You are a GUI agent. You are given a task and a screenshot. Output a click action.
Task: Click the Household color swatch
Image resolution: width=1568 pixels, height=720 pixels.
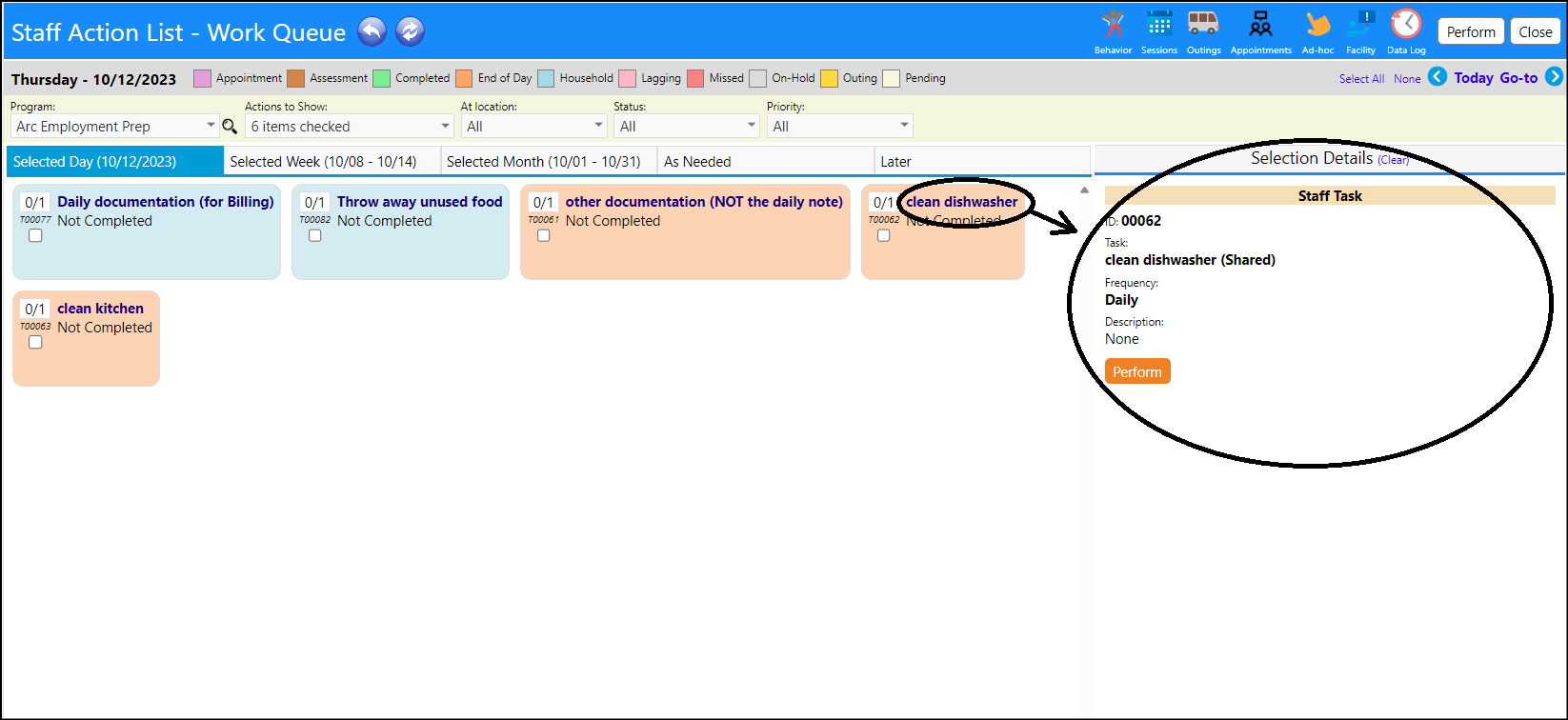point(546,78)
